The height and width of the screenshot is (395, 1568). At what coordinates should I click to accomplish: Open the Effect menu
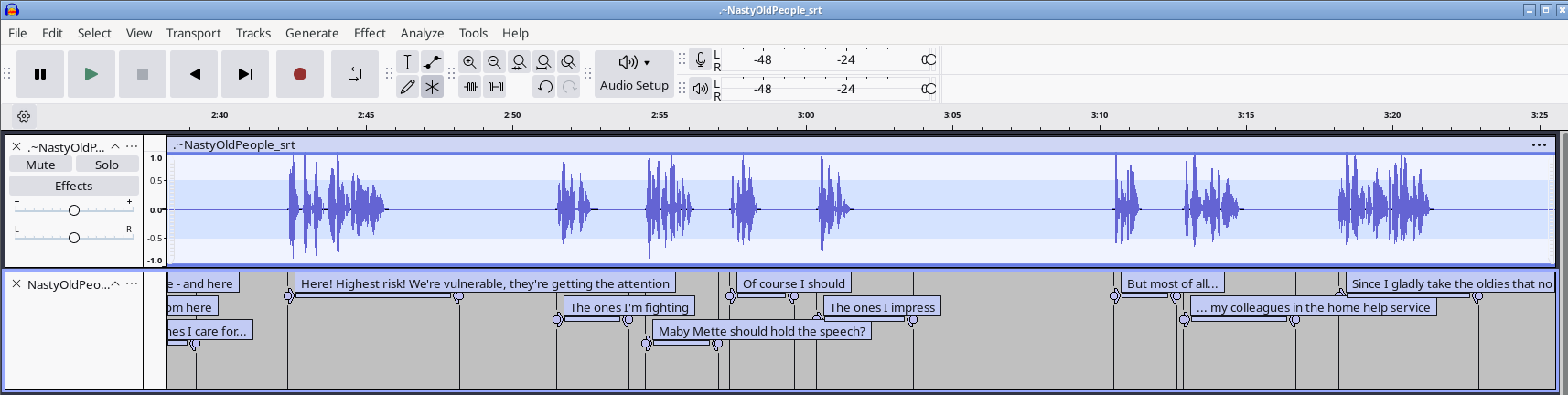[x=370, y=33]
